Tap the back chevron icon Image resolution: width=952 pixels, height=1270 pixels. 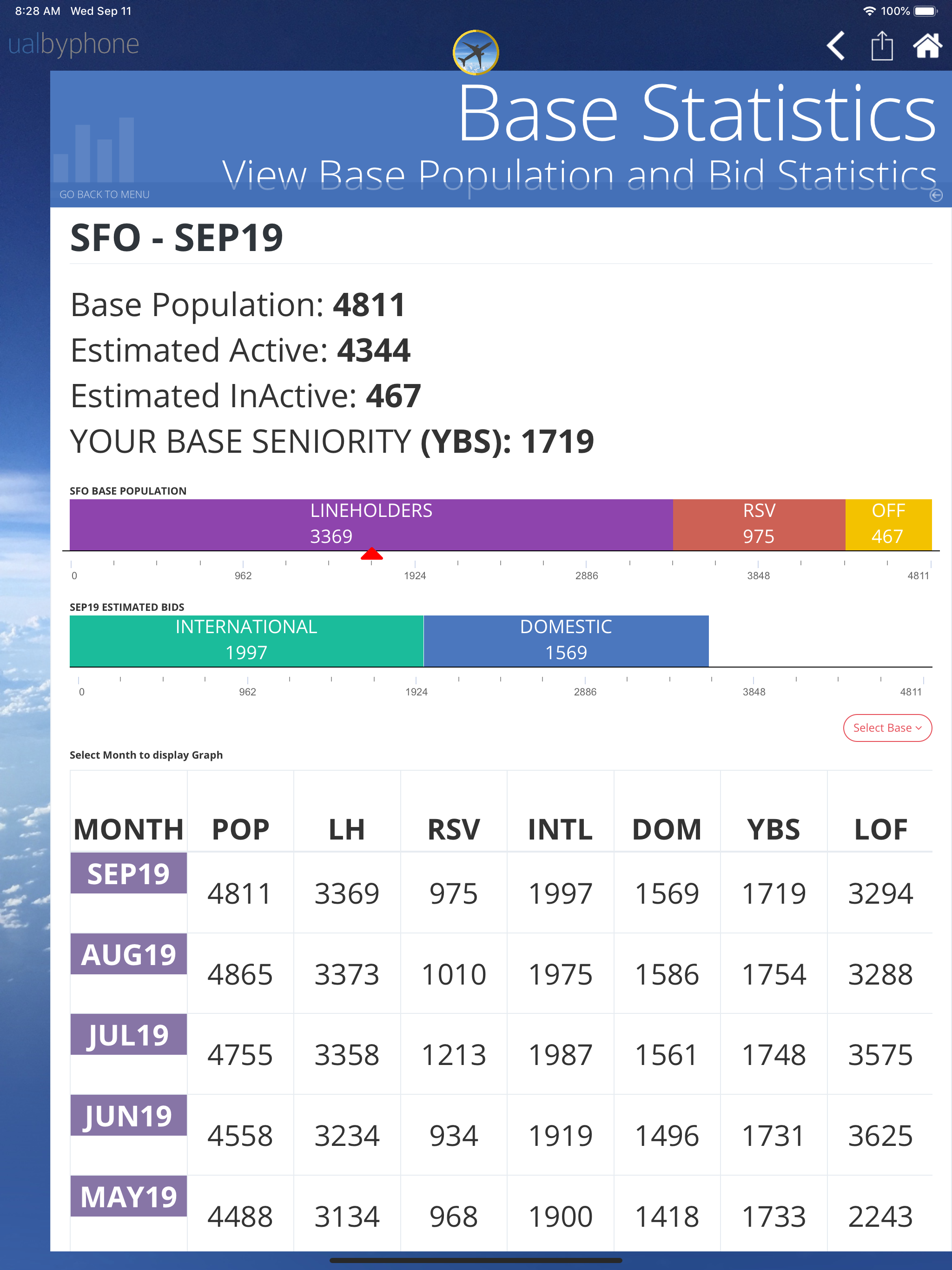[x=835, y=46]
